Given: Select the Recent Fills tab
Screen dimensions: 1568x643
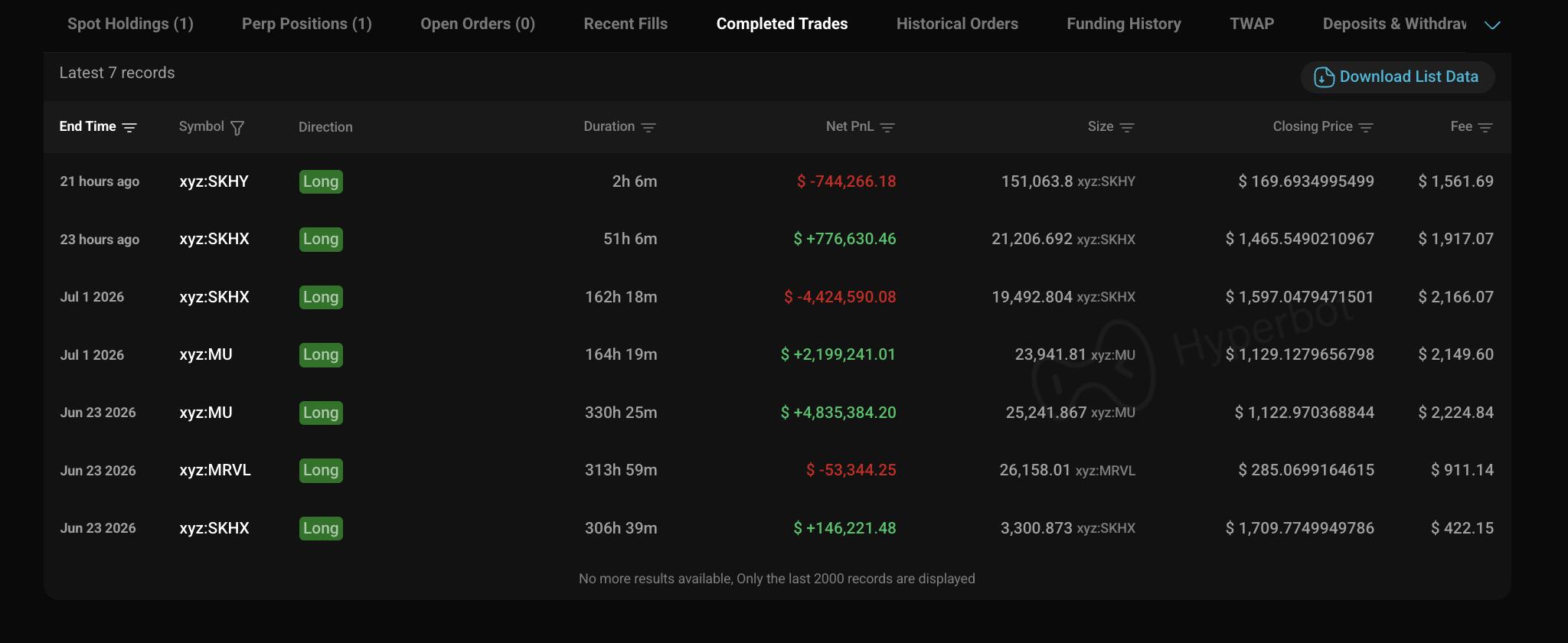Looking at the screenshot, I should coord(626,24).
